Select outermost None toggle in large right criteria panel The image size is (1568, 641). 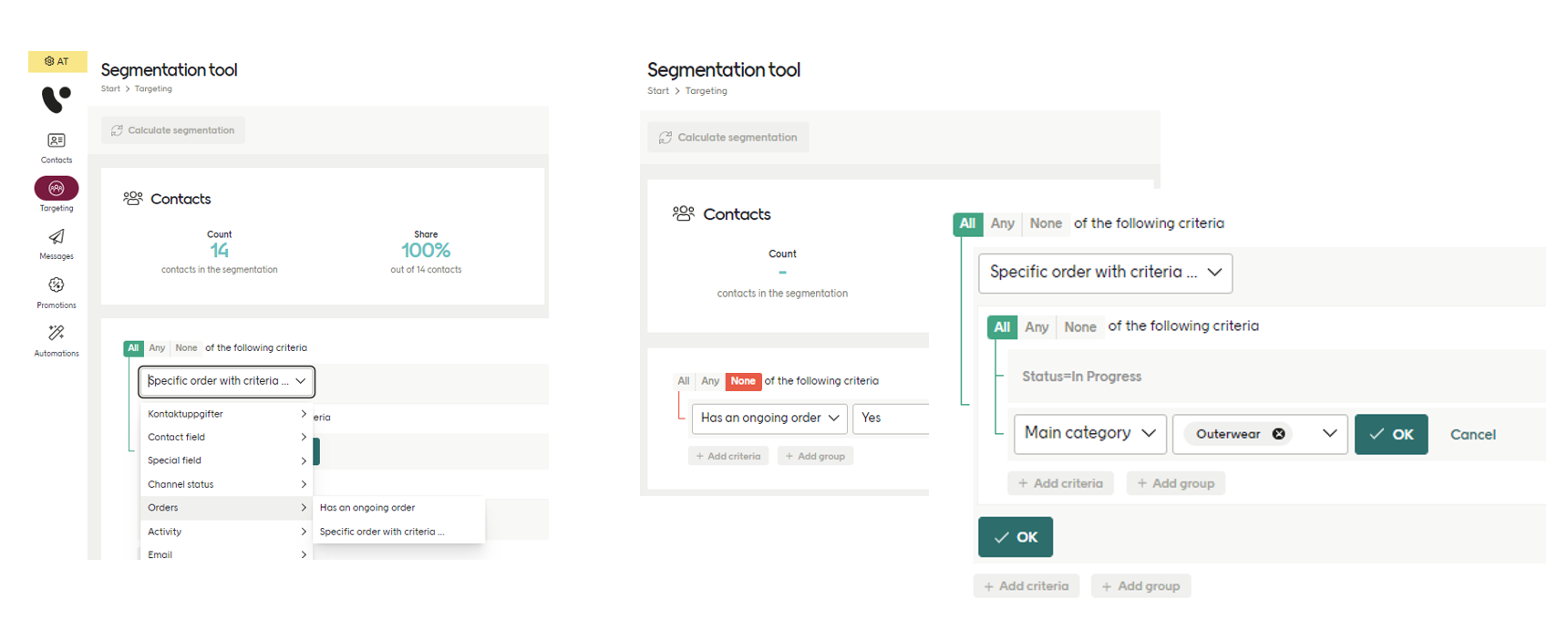click(1046, 223)
